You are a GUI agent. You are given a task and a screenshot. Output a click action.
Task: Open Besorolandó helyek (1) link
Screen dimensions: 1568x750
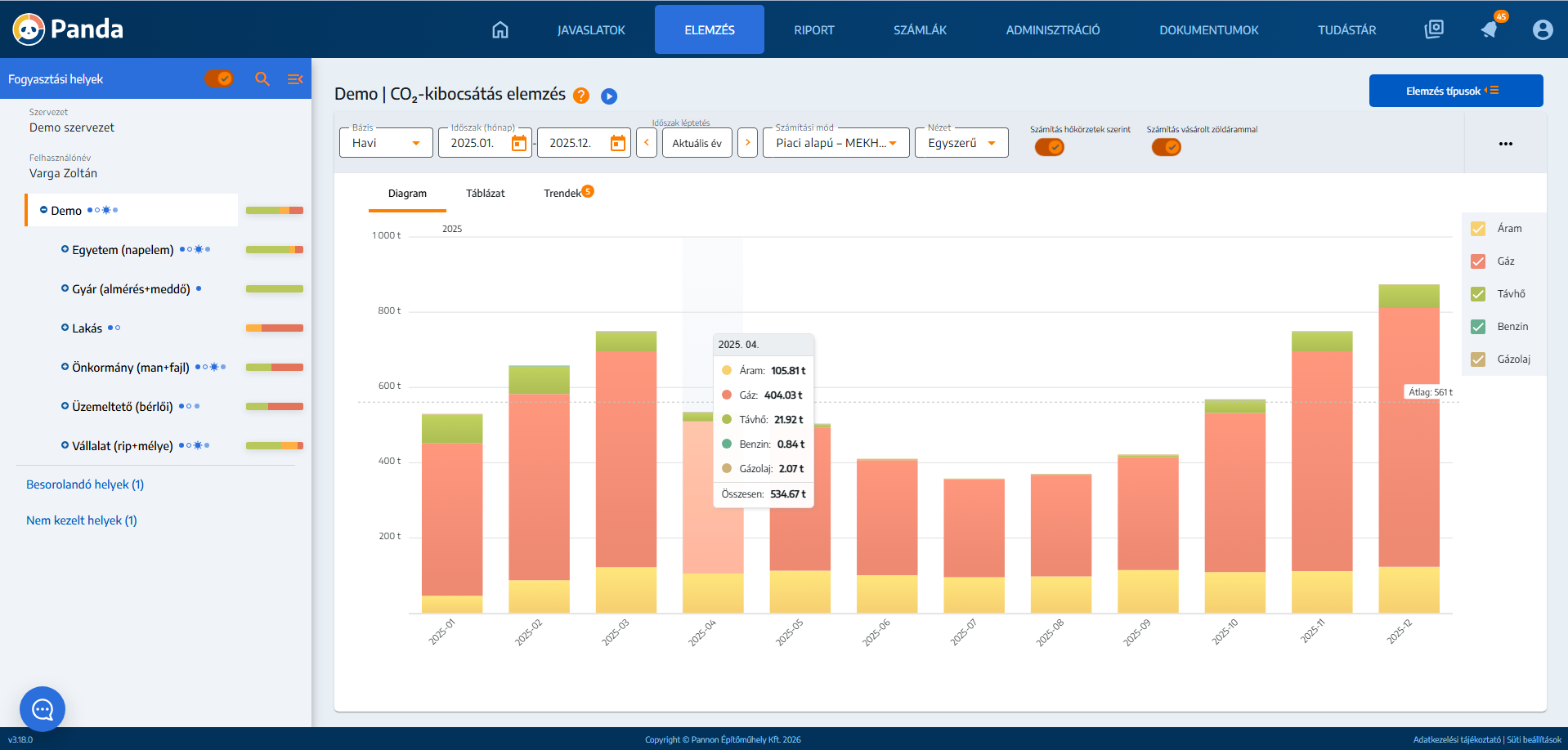tap(85, 484)
